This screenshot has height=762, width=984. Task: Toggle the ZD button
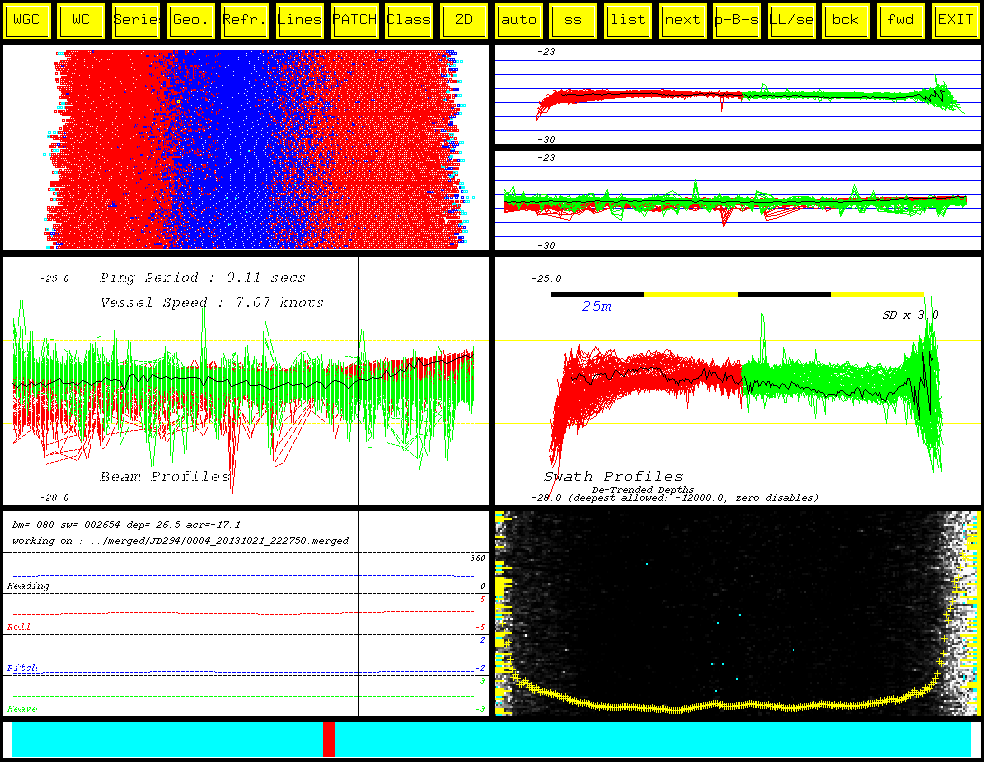464,20
